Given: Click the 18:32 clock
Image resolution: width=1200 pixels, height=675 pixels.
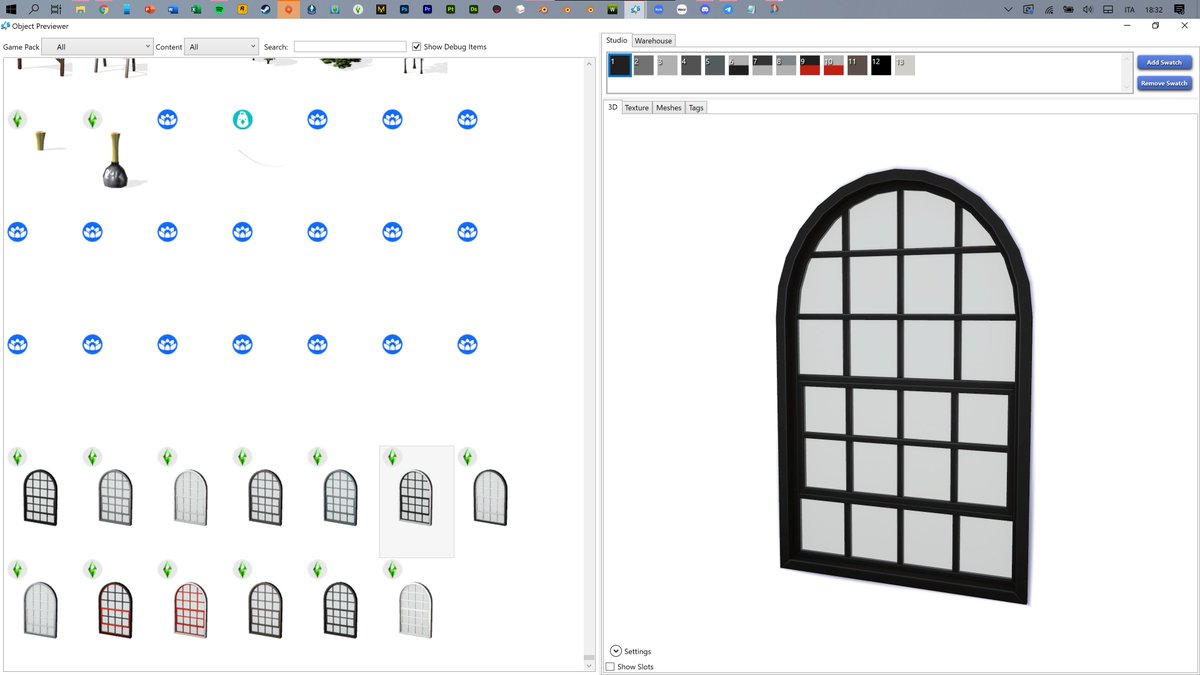Looking at the screenshot, I should 1154,9.
